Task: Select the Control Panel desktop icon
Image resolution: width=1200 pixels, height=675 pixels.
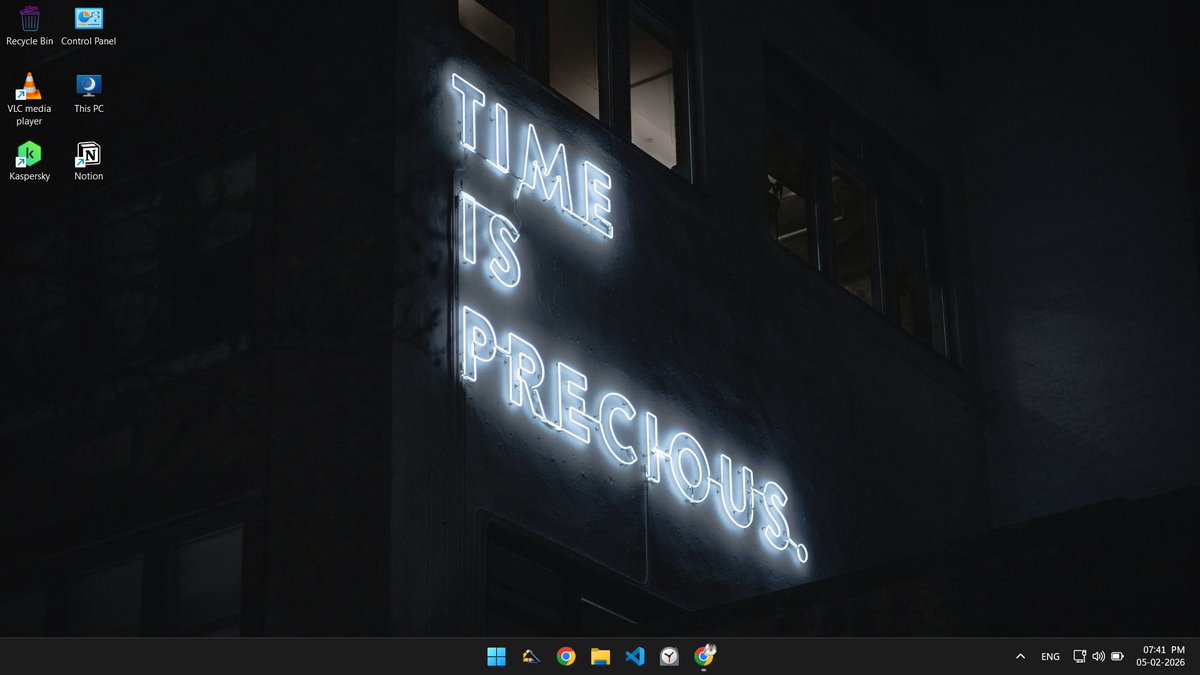Action: click(89, 25)
